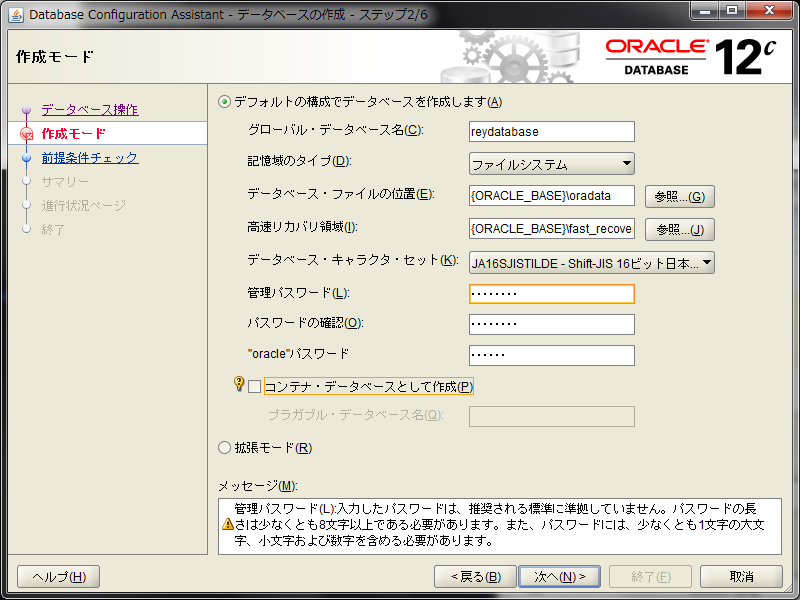
Task: Click the 管理パスワード password field
Action: point(552,294)
